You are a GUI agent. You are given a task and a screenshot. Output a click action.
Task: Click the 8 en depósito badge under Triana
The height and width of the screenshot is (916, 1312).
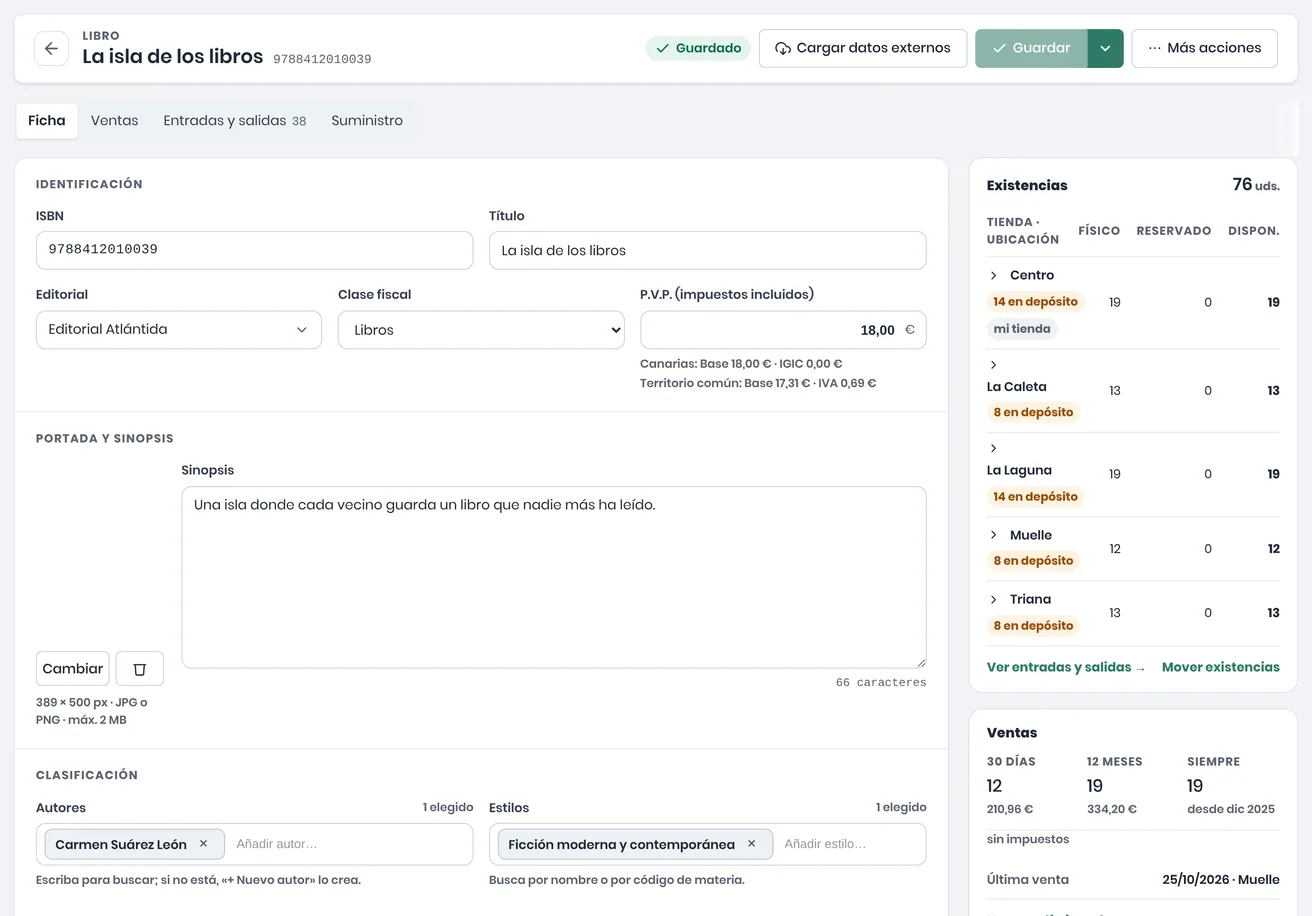point(1033,625)
